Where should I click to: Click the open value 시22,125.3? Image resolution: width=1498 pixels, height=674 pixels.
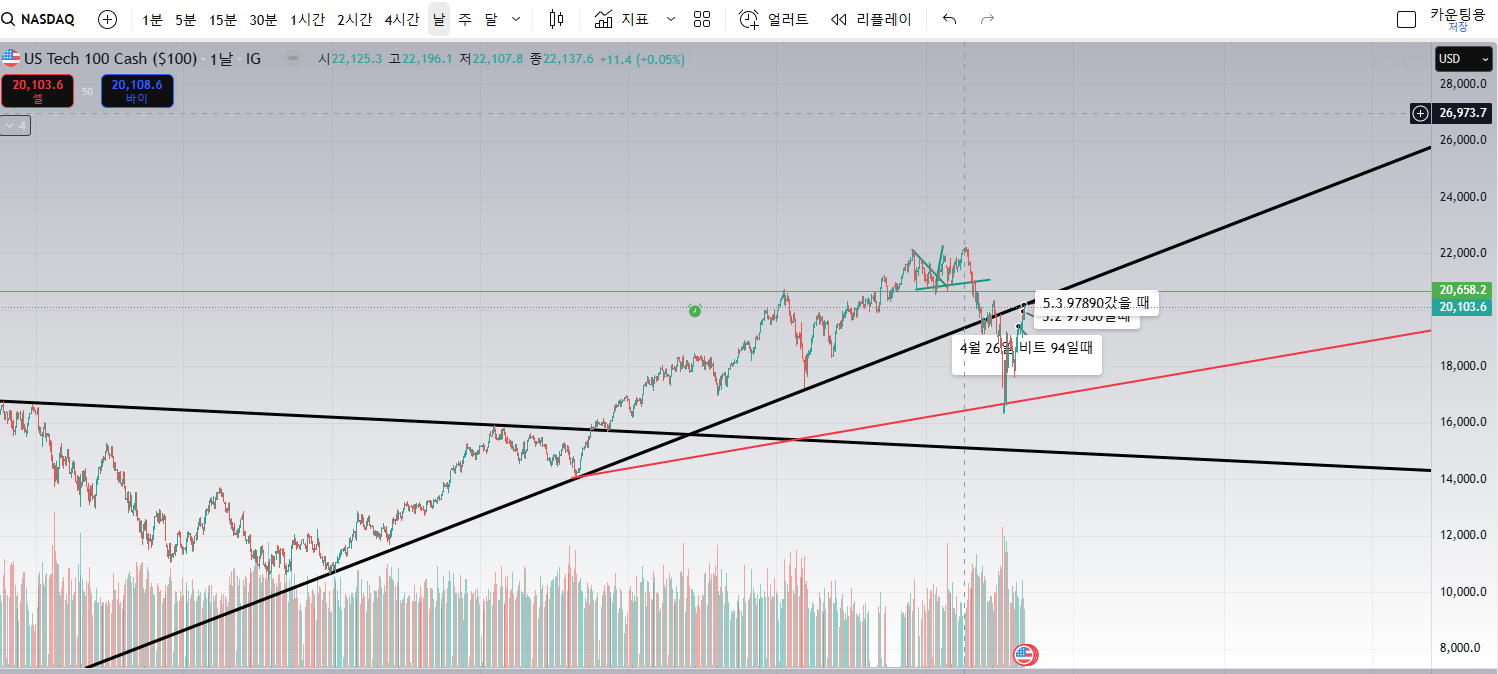(350, 59)
